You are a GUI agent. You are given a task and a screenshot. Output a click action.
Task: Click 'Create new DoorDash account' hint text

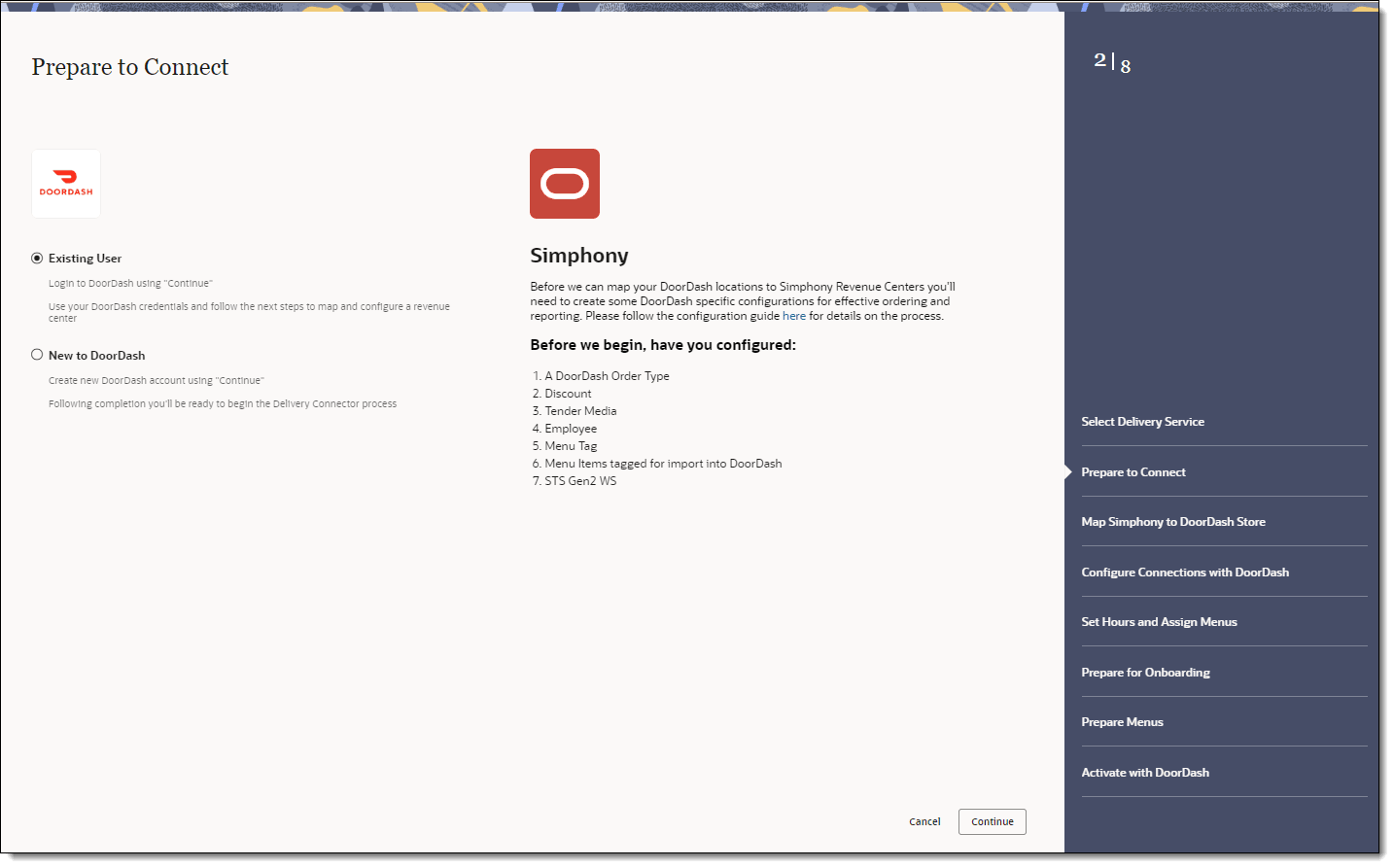(157, 381)
